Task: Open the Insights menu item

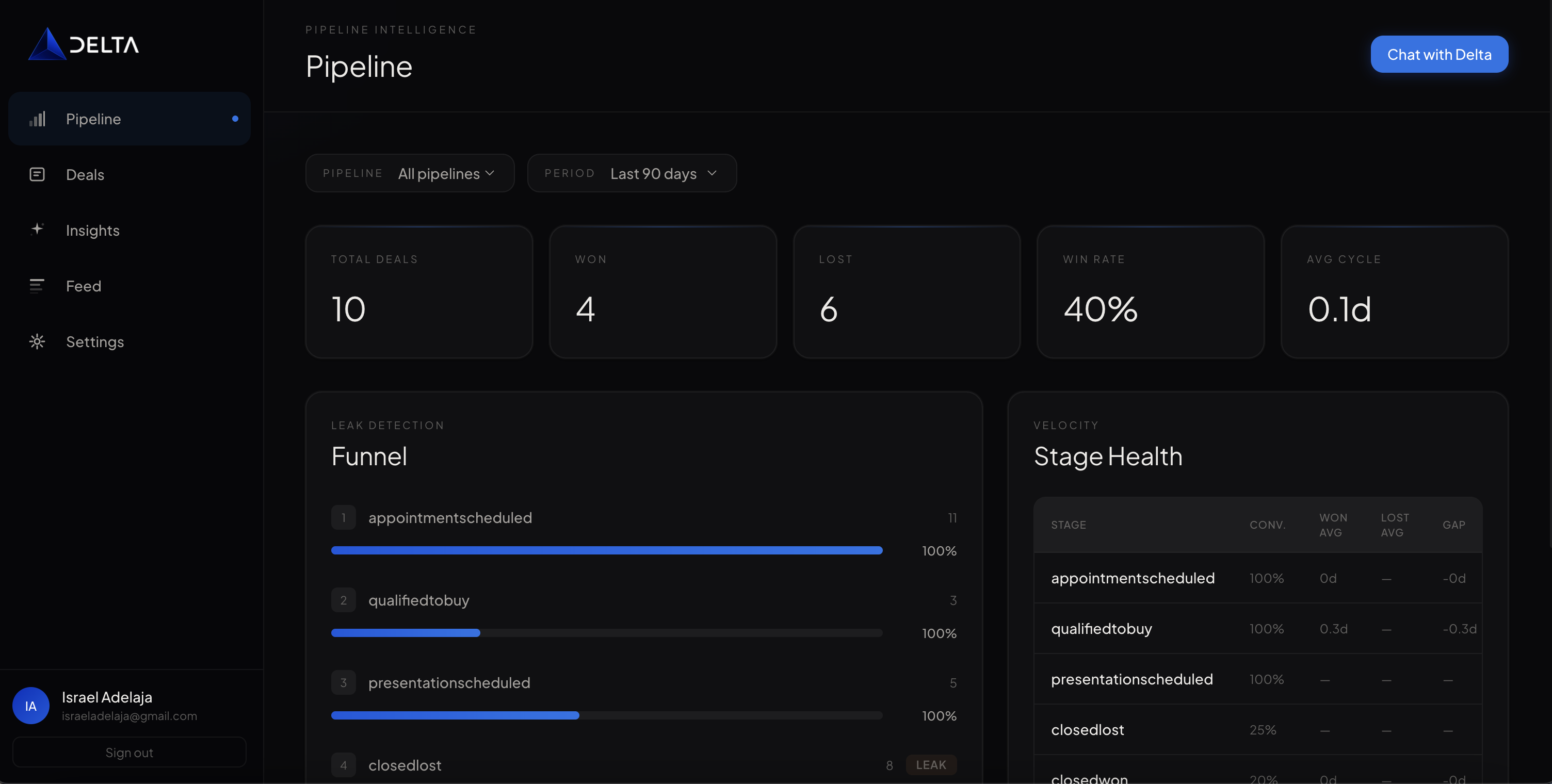Action: pos(93,230)
